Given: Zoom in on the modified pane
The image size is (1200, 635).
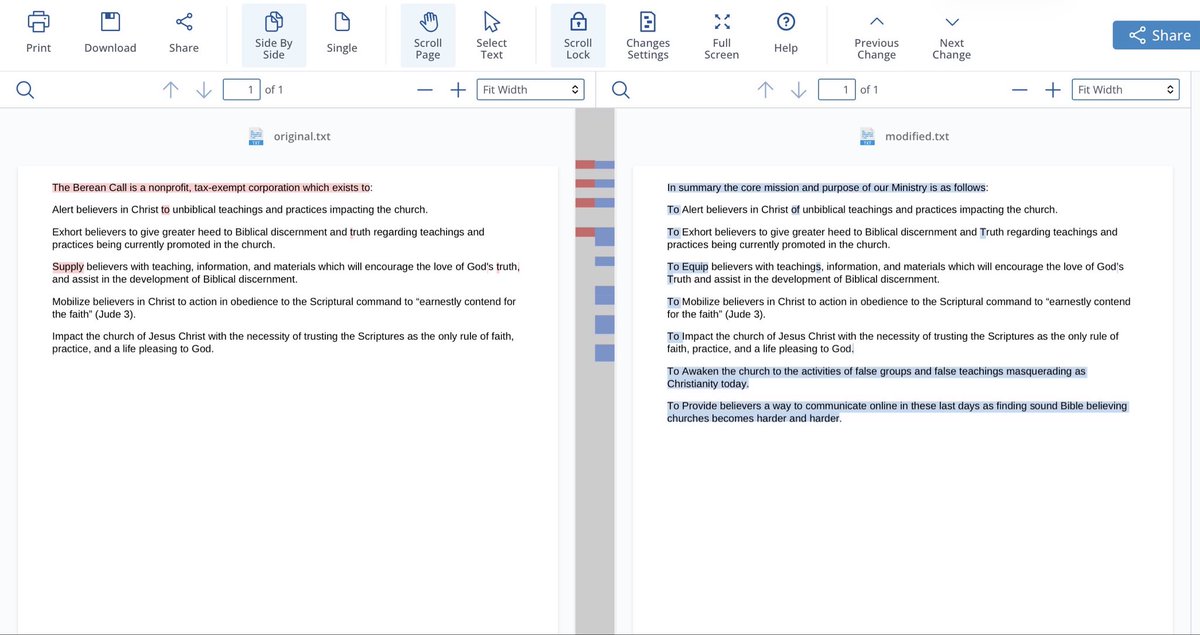Looking at the screenshot, I should (1053, 90).
